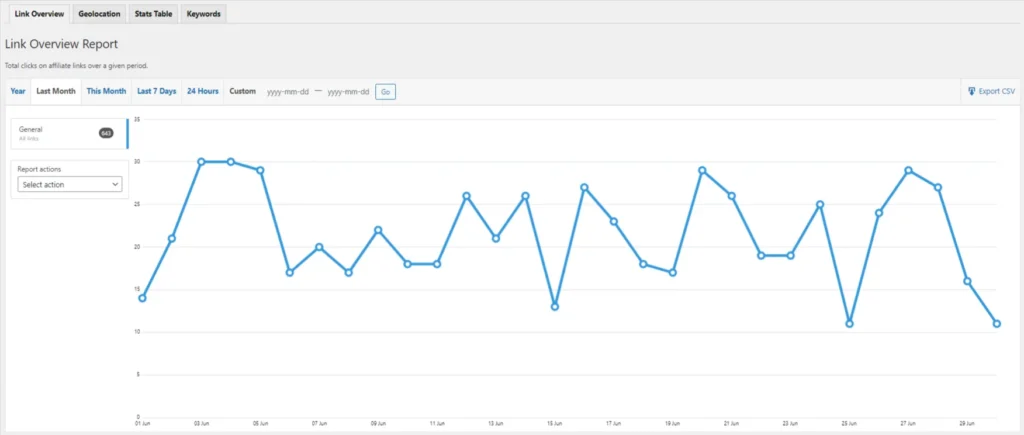
Task: Show Last 7 Days report
Action: pos(157,91)
